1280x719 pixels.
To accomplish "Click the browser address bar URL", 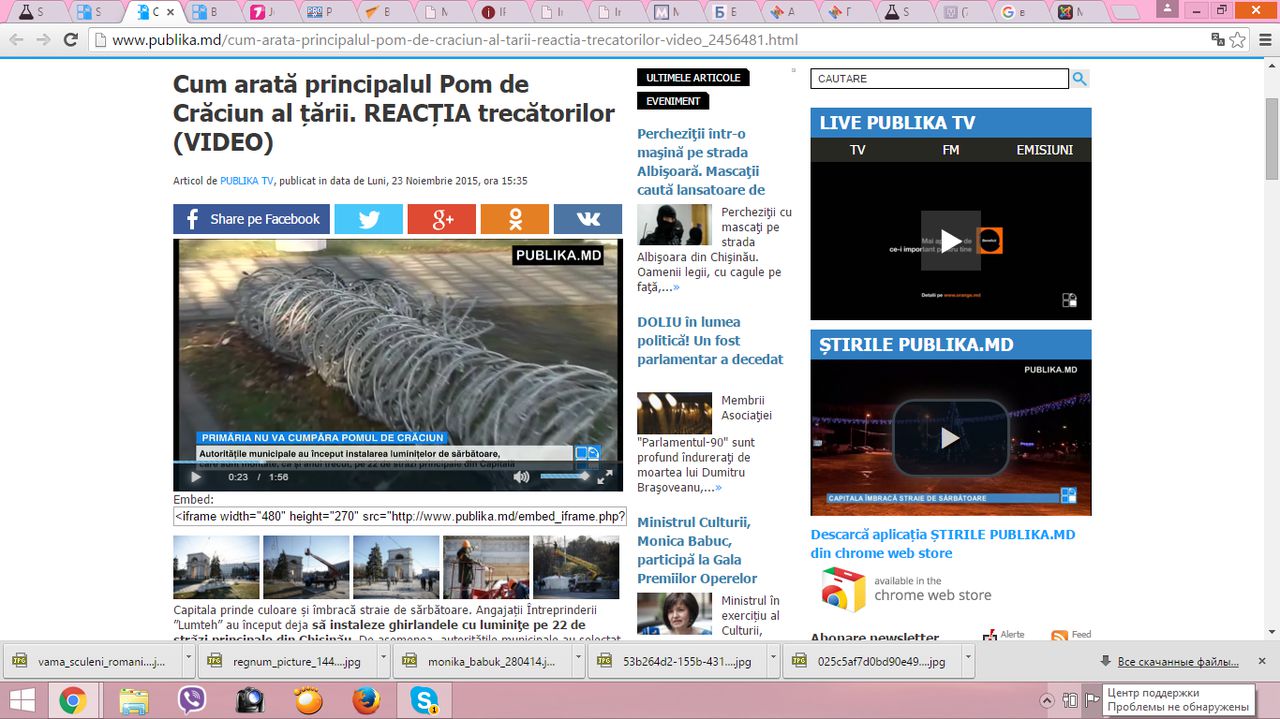I will (x=455, y=40).
